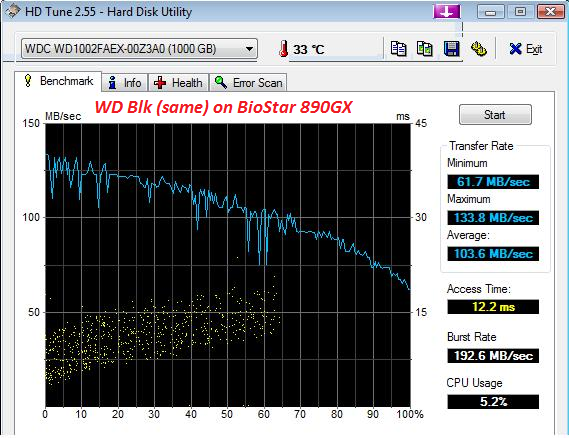Open options with the yellow wrench icon
This screenshot has height=438, width=569.
(x=479, y=49)
